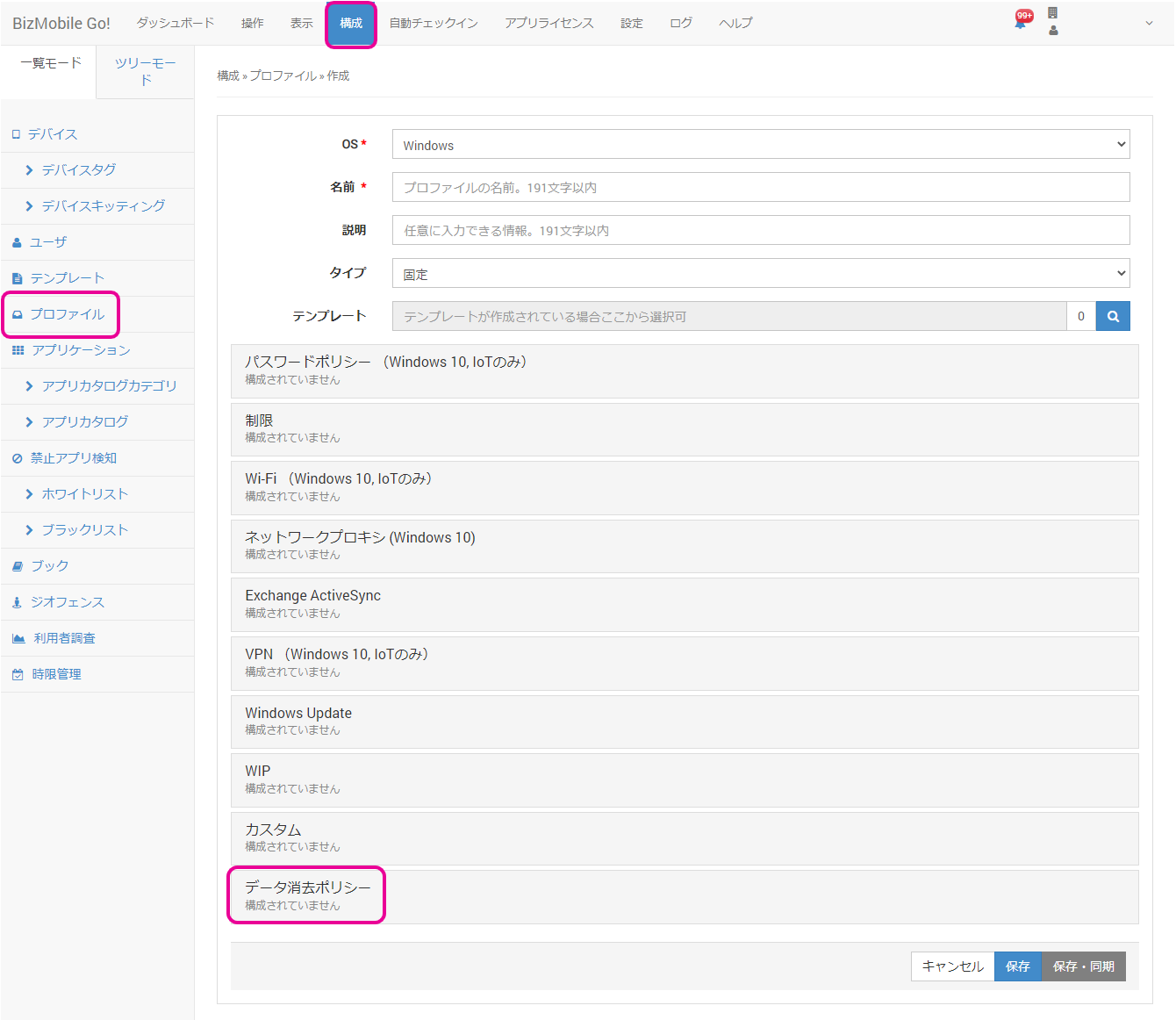Click the magnifier search button beside template field
1176x1020 pixels.
pyautogui.click(x=1113, y=317)
